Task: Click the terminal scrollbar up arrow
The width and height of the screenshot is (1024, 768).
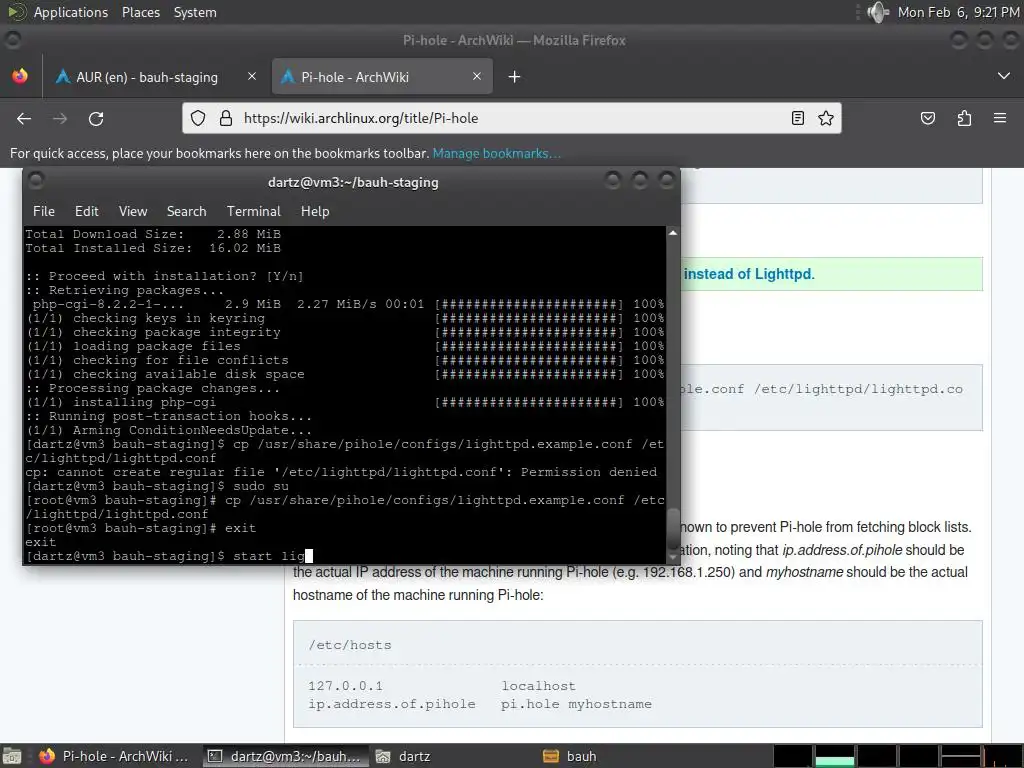Action: tap(673, 233)
